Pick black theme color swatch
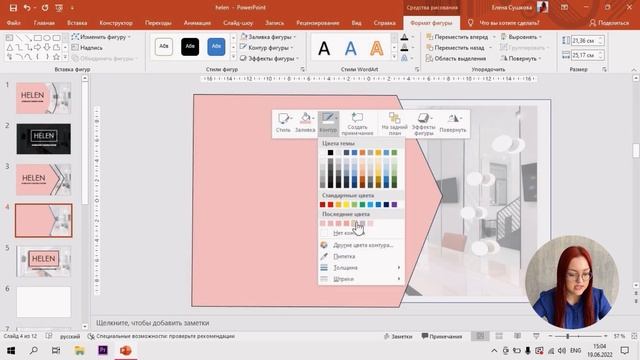 pos(330,153)
